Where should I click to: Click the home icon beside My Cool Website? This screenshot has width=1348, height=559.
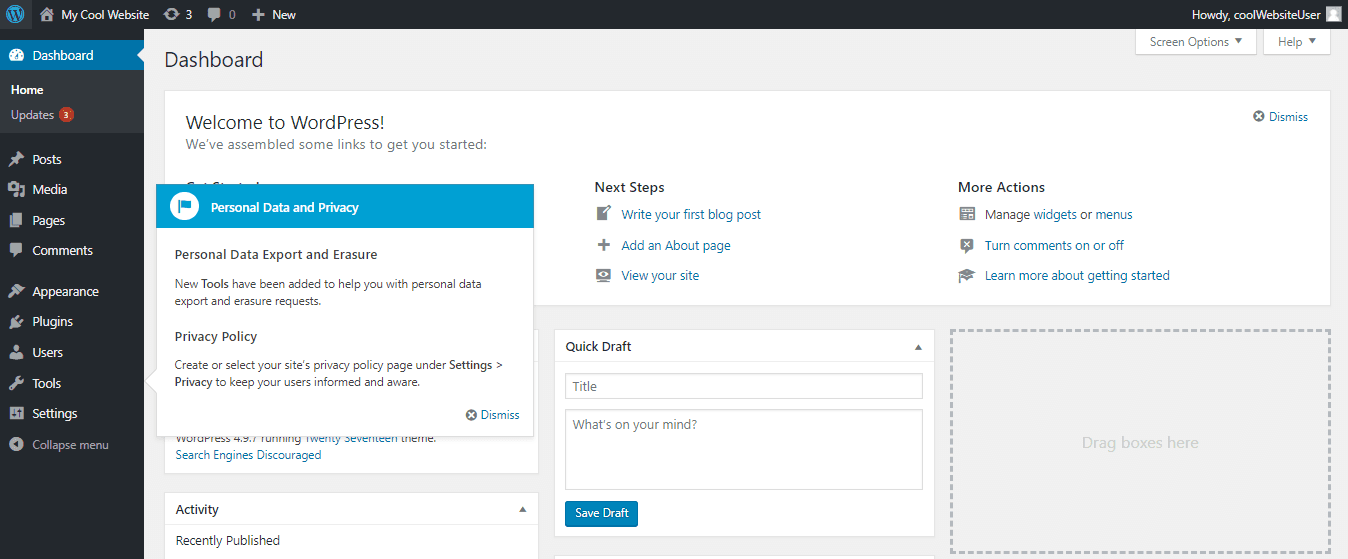pyautogui.click(x=47, y=14)
